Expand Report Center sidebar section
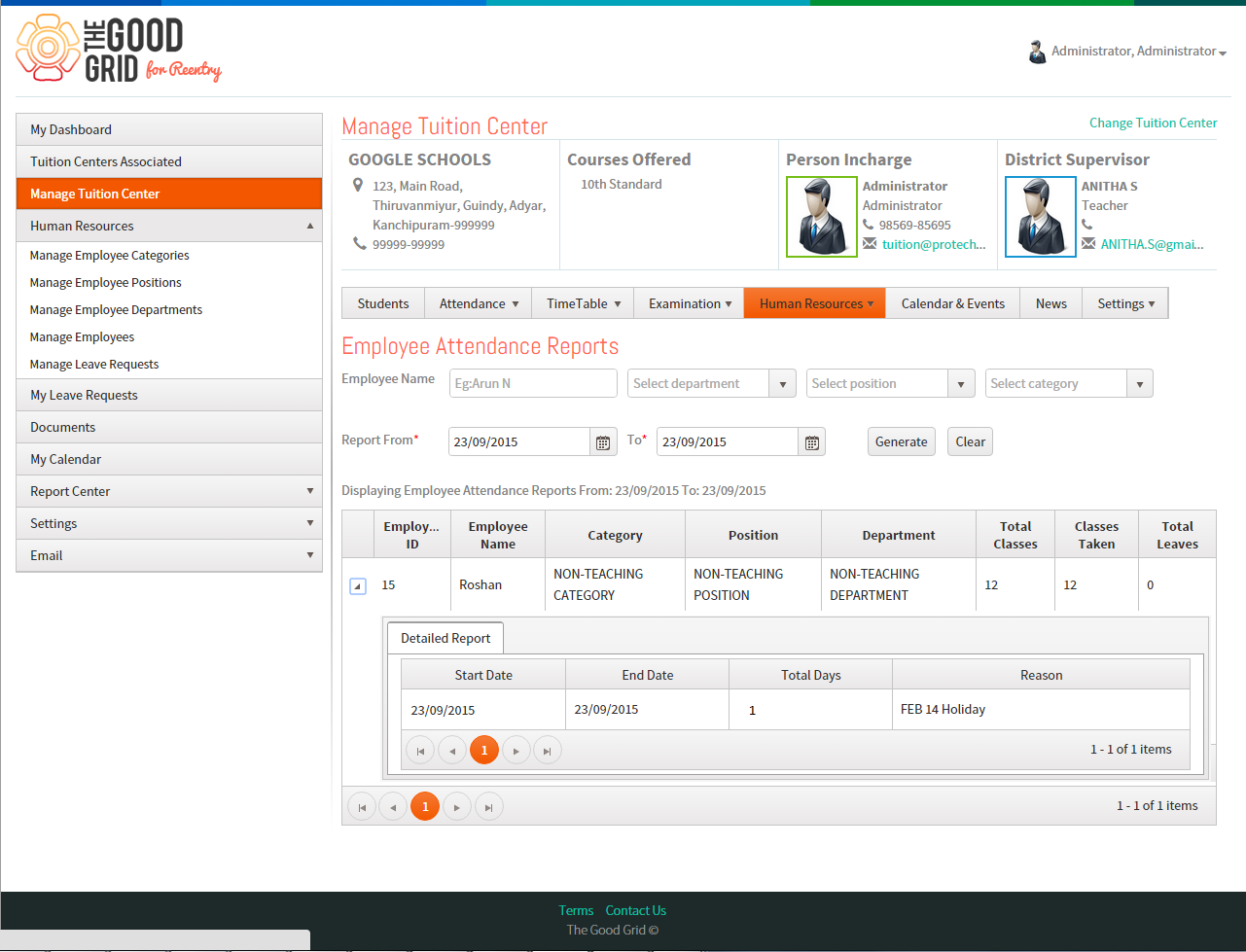Screen dimensions: 1246x952 tap(310, 491)
